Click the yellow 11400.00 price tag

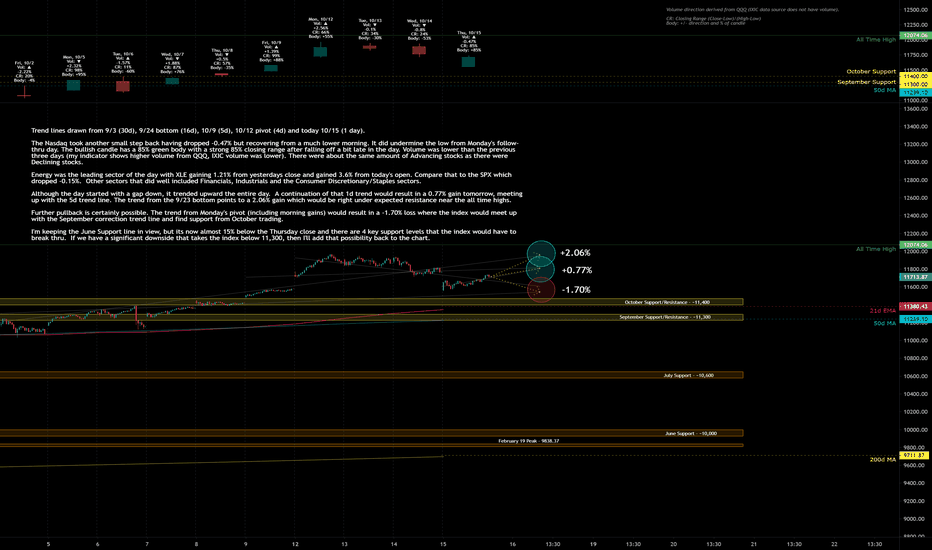[x=914, y=77]
